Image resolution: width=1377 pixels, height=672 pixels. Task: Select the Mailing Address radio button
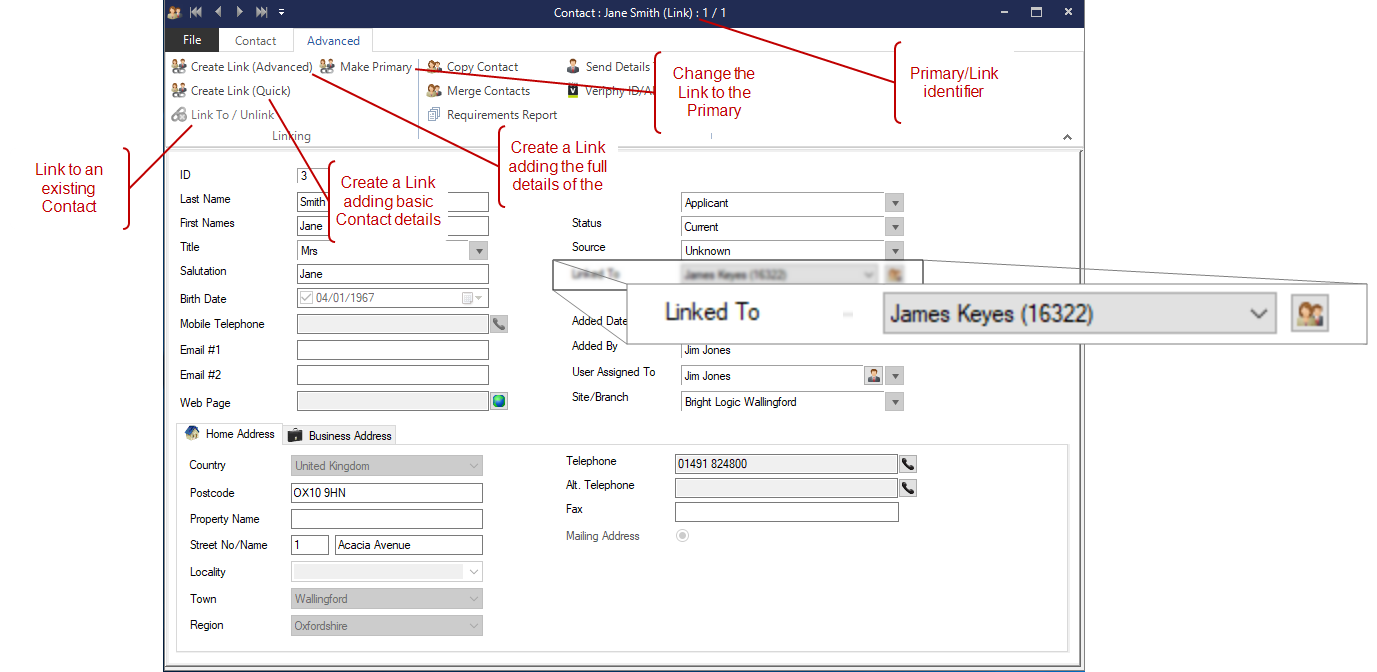(x=683, y=536)
